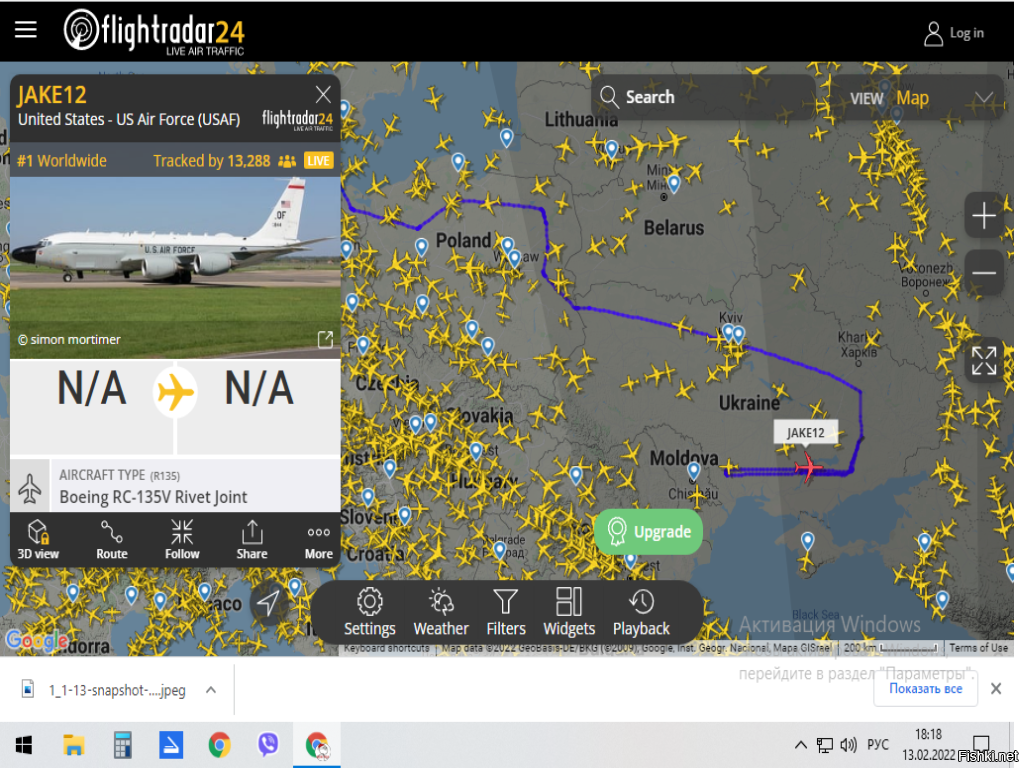Open the locked 3D view

[x=38, y=540]
